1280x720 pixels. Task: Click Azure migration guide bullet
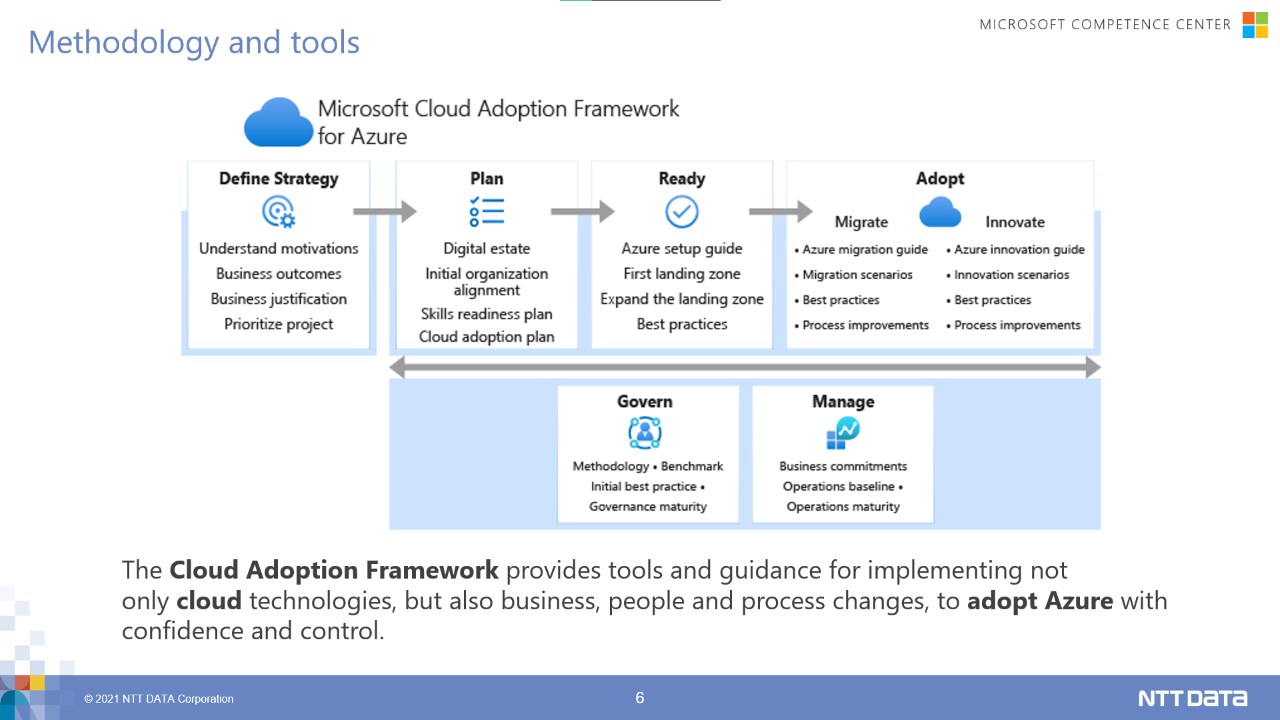tap(861, 250)
